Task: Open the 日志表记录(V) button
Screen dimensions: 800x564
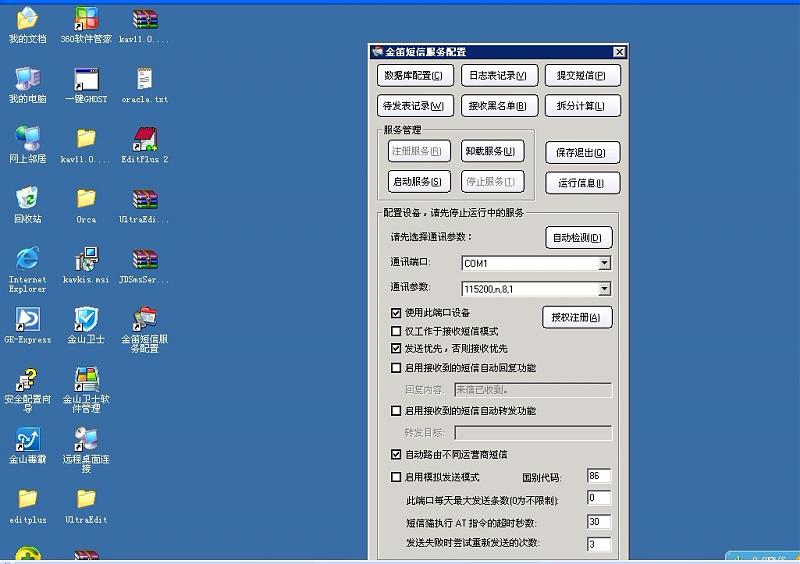Action: (x=499, y=76)
